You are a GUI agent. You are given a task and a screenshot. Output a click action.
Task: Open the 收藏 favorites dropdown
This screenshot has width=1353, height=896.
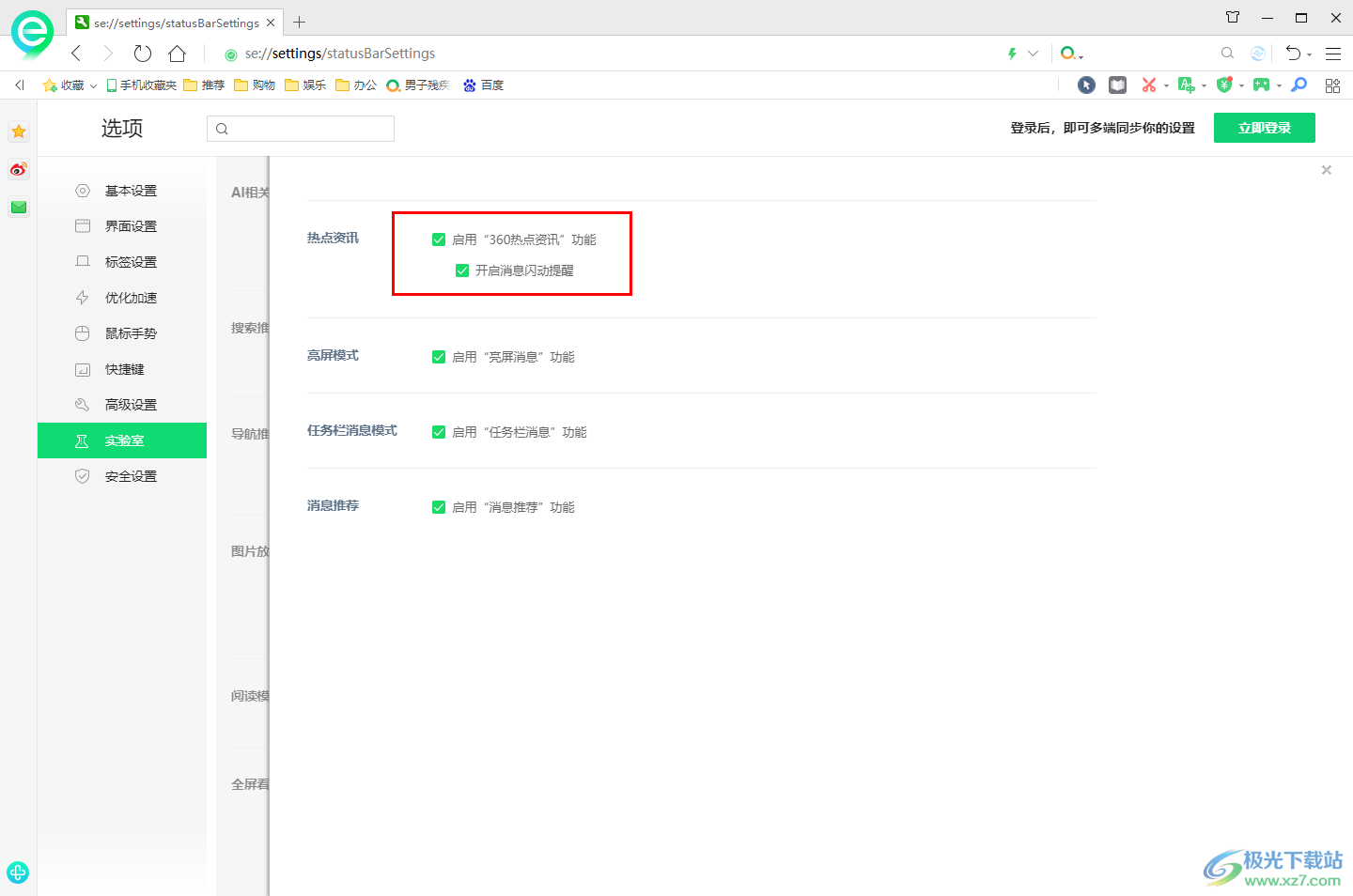pyautogui.click(x=70, y=85)
